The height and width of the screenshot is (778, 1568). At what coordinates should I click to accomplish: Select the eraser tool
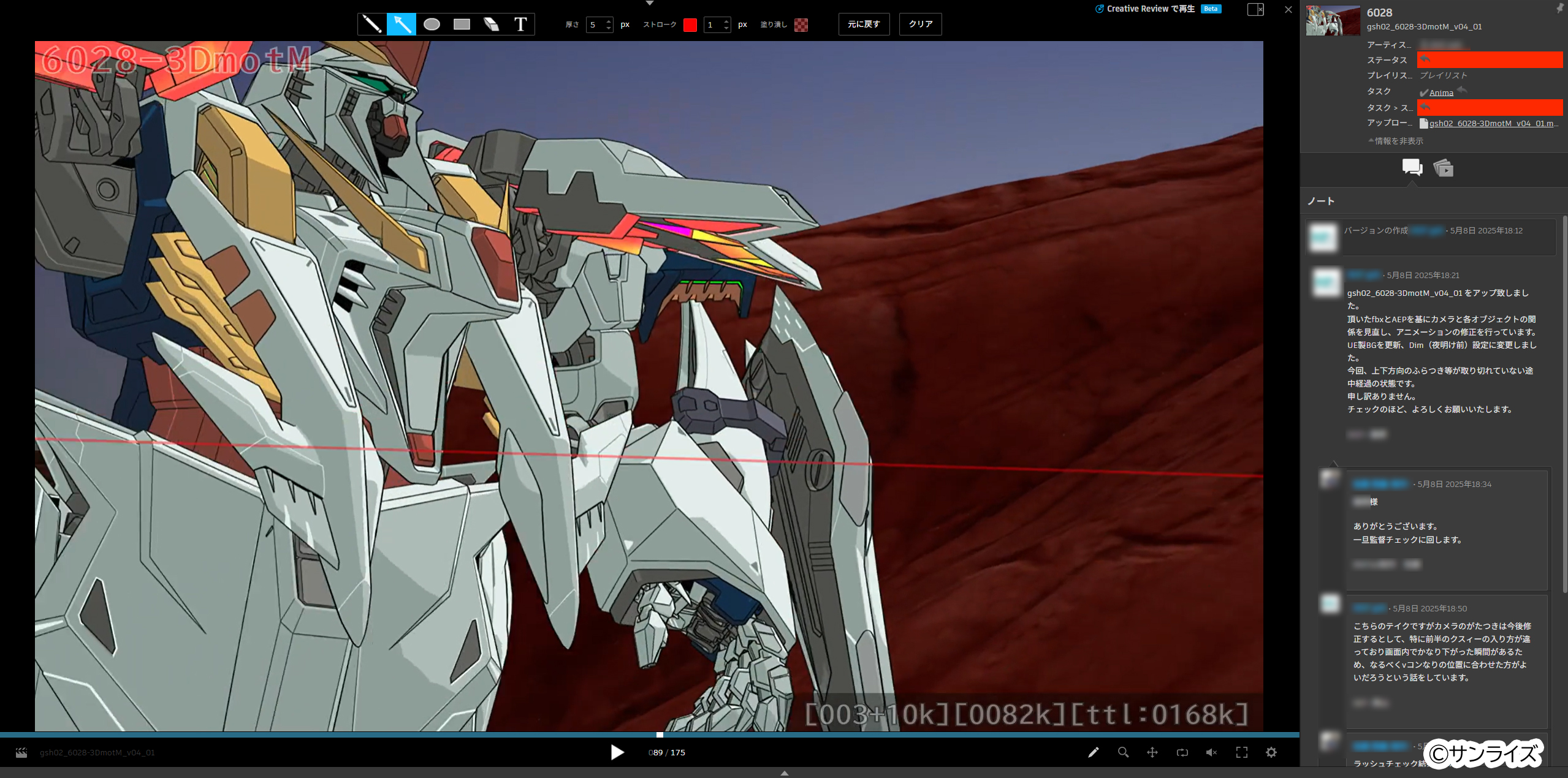pyautogui.click(x=491, y=25)
